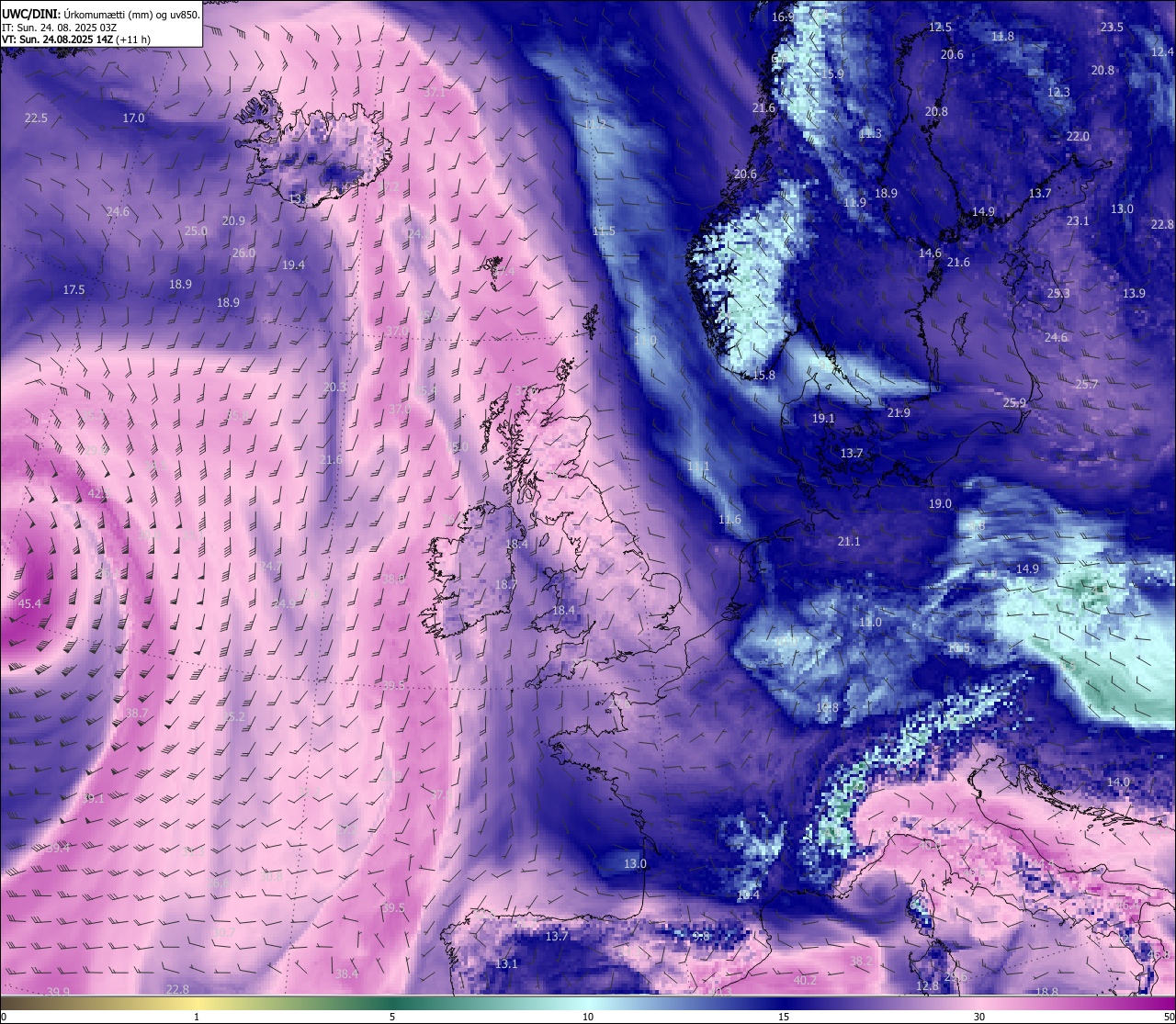Click the 38.2 value label

(x=861, y=961)
